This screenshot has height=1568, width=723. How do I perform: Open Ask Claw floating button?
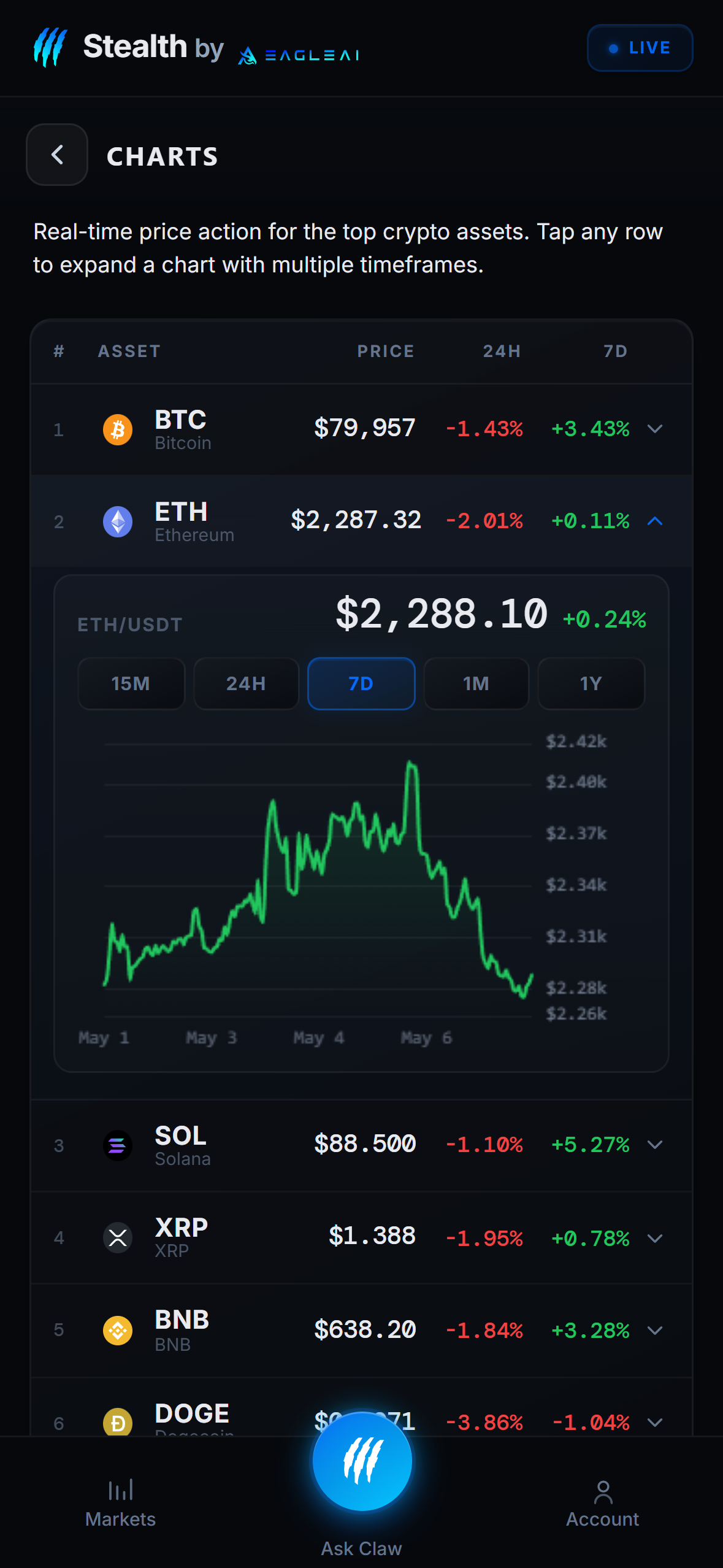pyautogui.click(x=362, y=1461)
